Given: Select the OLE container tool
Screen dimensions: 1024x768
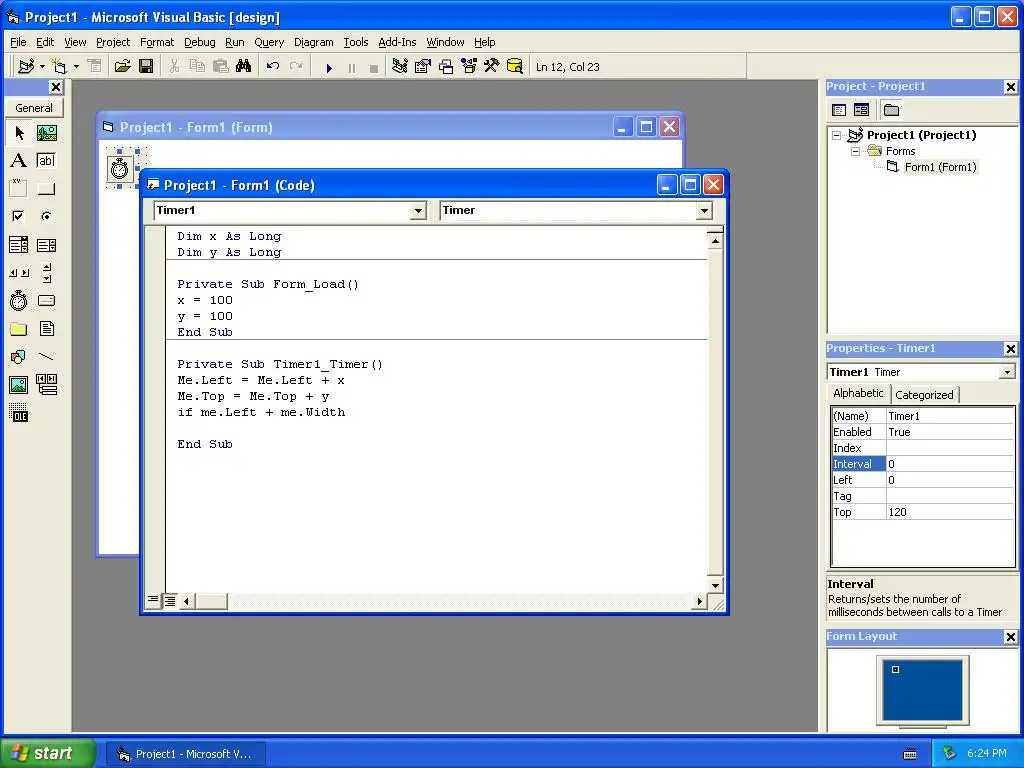Looking at the screenshot, I should (x=19, y=413).
